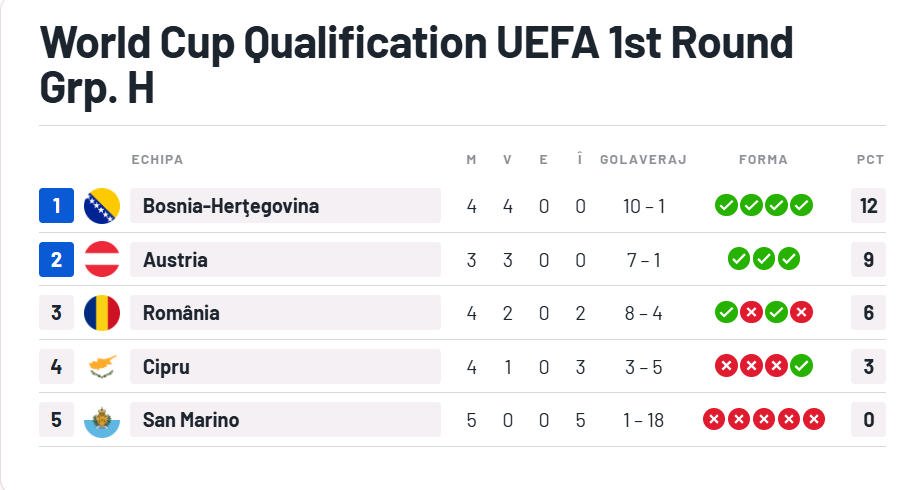Click the România flag icon
The height and width of the screenshot is (490, 919).
pyautogui.click(x=102, y=313)
